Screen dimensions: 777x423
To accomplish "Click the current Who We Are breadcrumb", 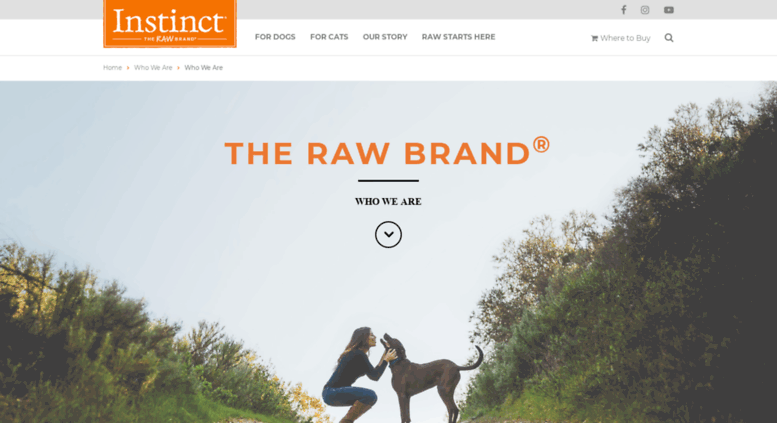I will pyautogui.click(x=204, y=67).
